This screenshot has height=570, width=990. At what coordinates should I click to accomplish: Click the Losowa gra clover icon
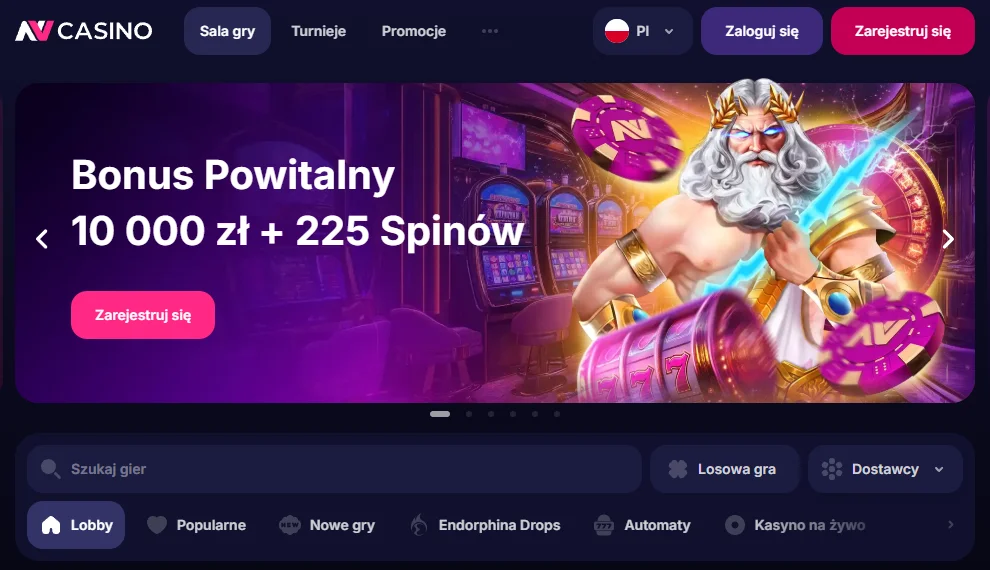tap(677, 469)
